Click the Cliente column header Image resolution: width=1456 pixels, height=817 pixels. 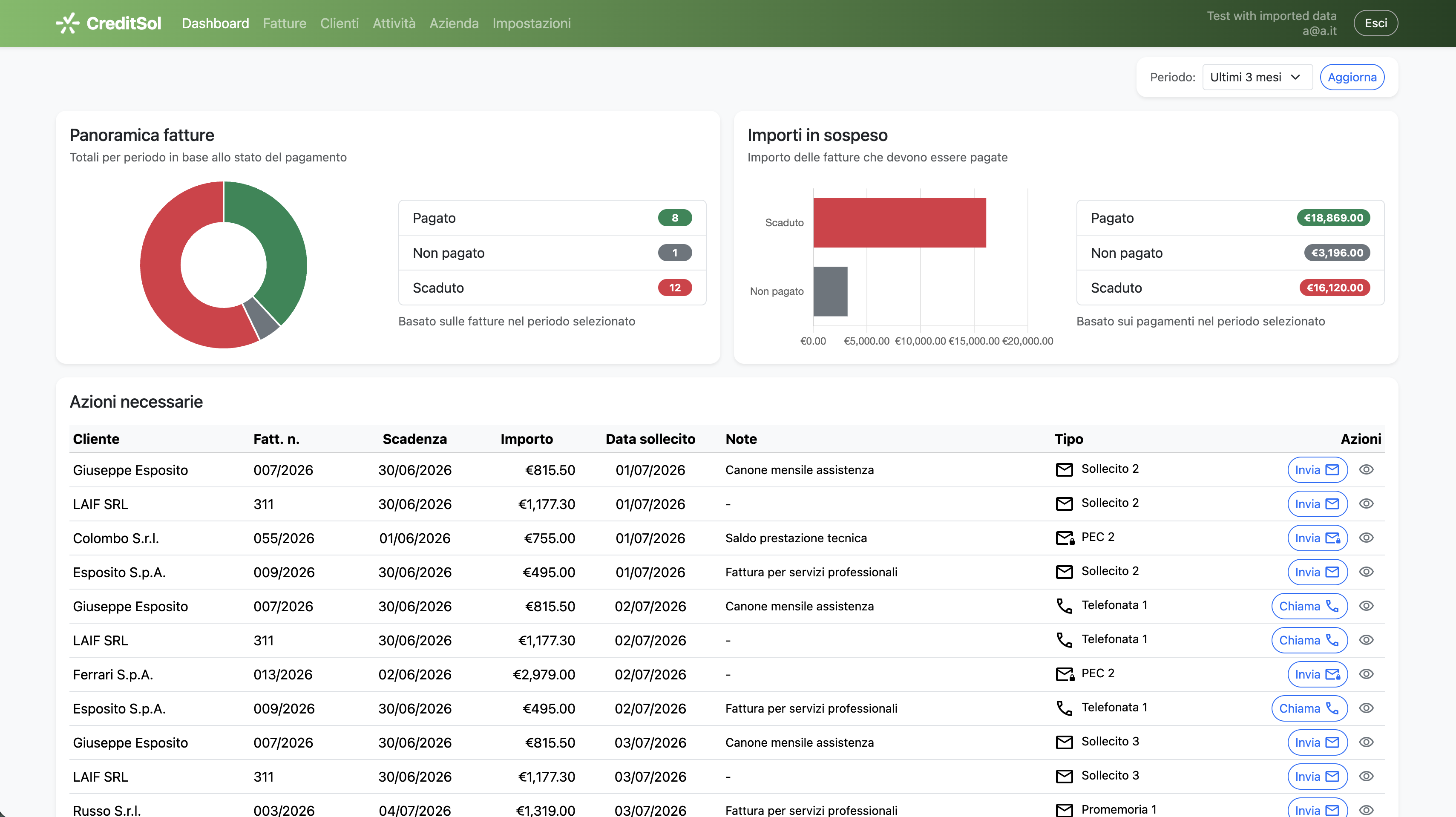tap(96, 439)
